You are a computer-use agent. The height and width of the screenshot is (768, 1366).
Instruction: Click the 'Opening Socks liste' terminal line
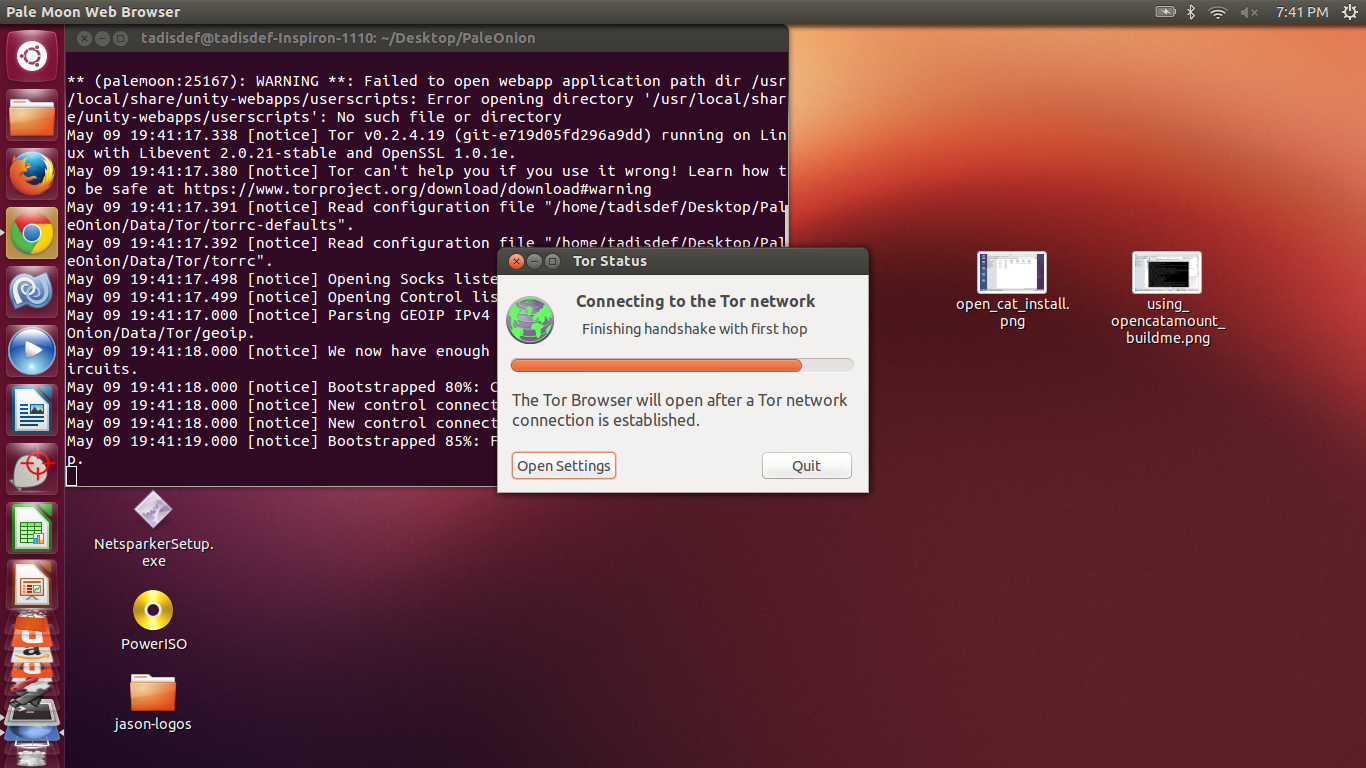coord(283,279)
